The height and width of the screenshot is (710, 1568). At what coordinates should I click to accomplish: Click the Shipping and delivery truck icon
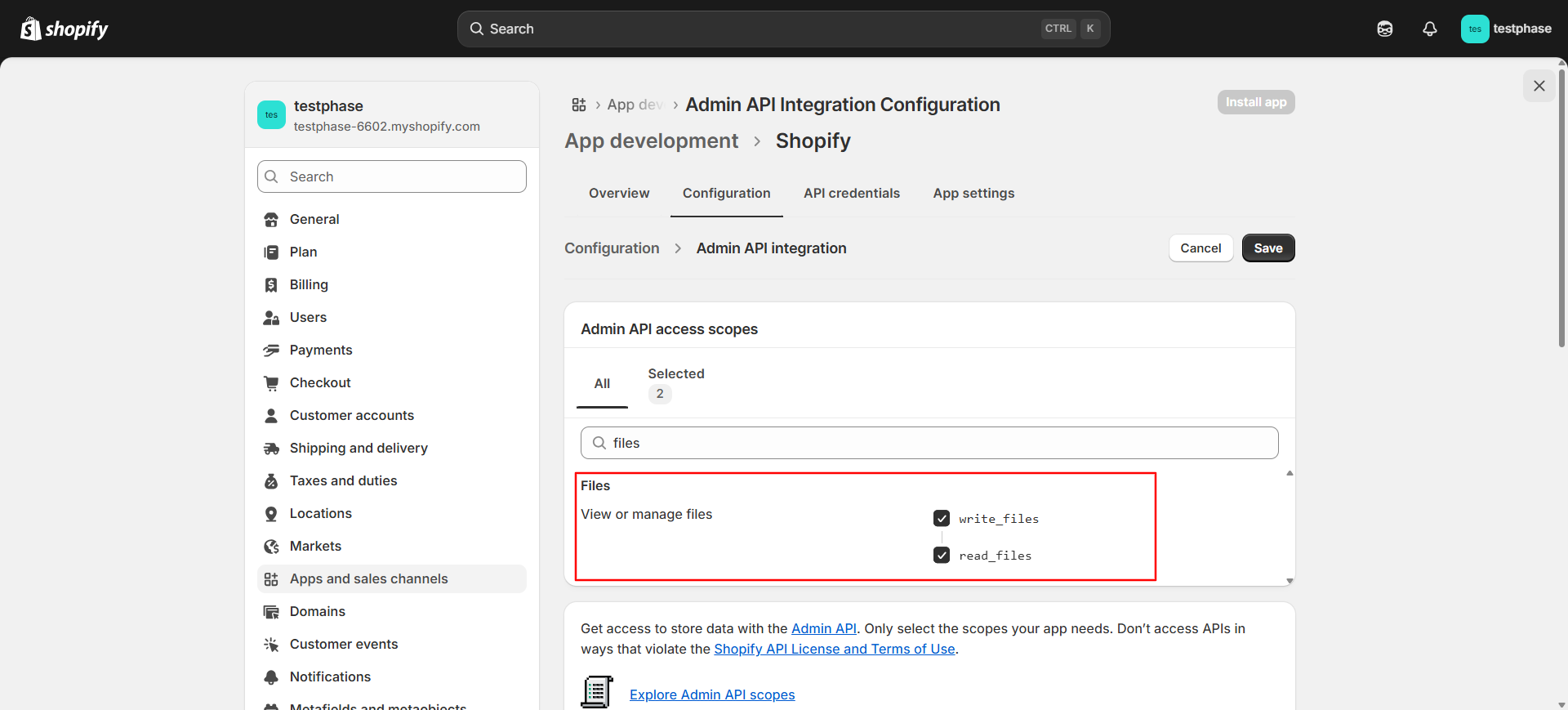tap(271, 448)
